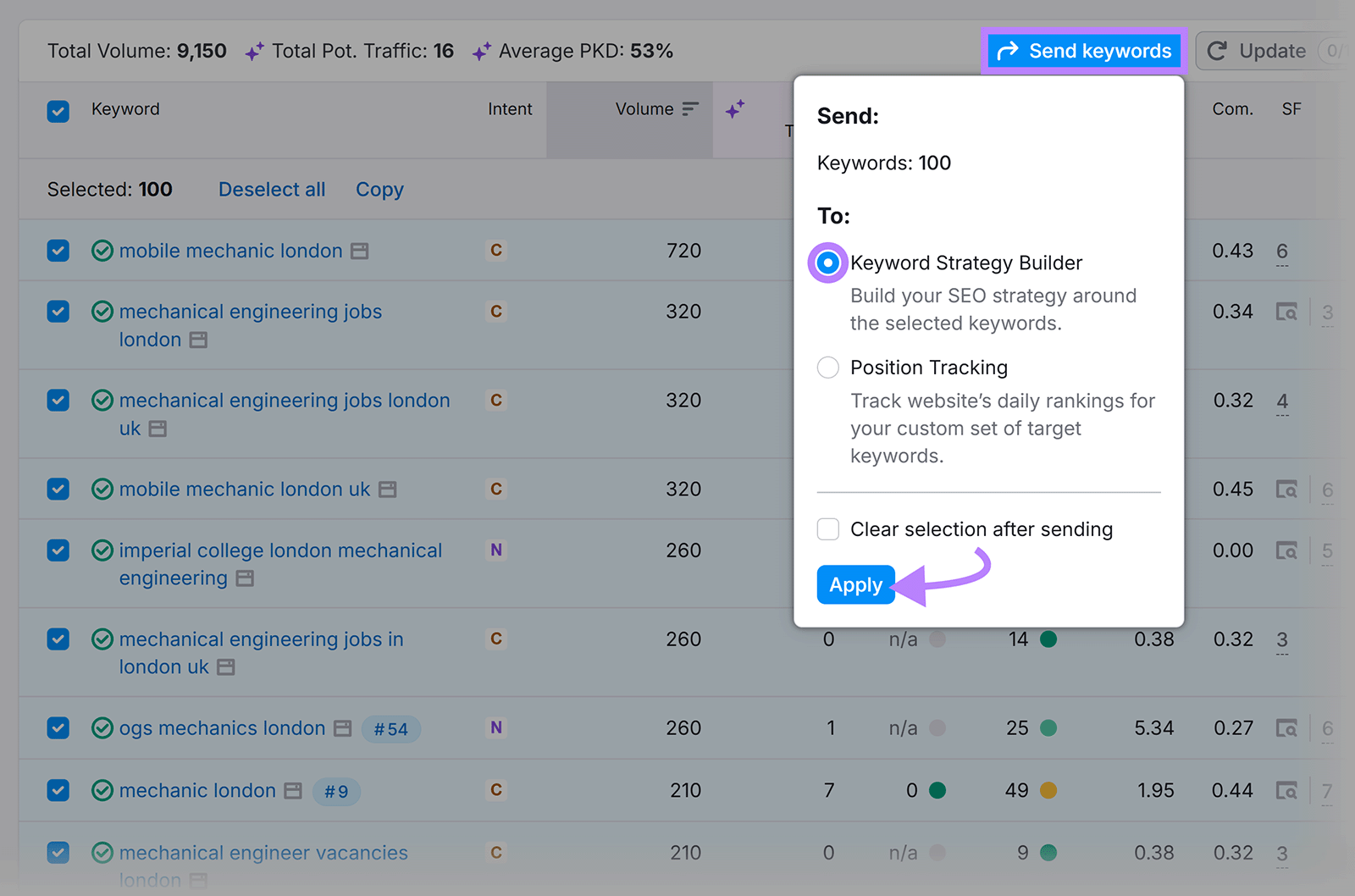This screenshot has height=896, width=1355.
Task: Click the SERP magnifier icon in the 'mechanical engineering jobs london' row
Action: [1286, 312]
